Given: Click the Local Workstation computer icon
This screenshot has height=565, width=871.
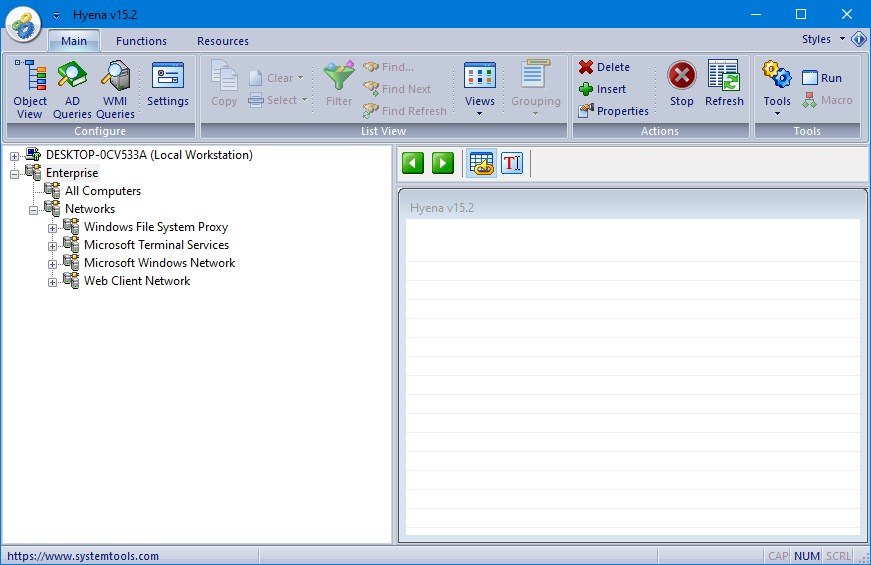Looking at the screenshot, I should pos(33,154).
